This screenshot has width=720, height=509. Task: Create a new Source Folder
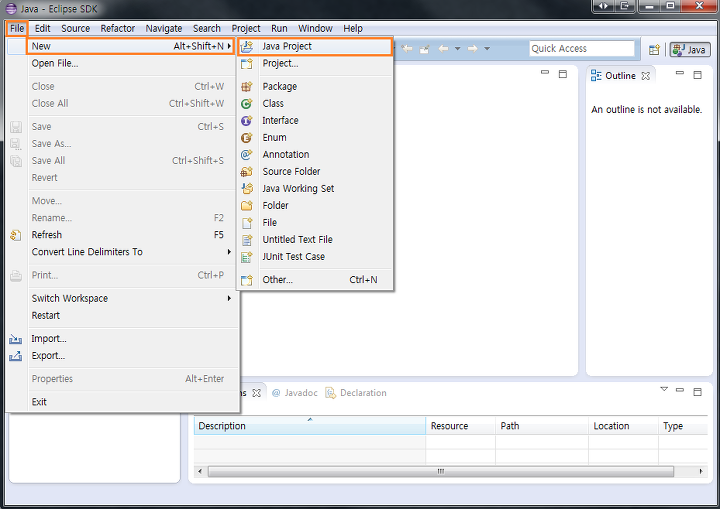(x=315, y=171)
